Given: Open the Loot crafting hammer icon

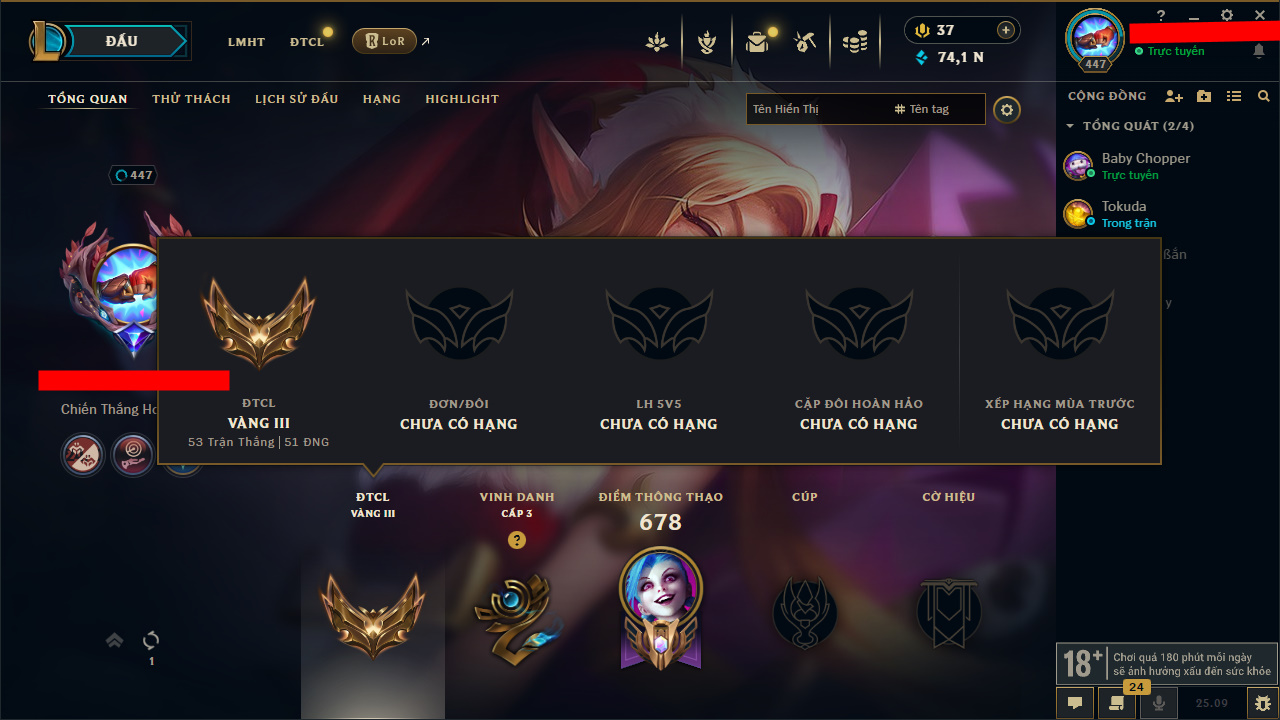Looking at the screenshot, I should point(805,42).
